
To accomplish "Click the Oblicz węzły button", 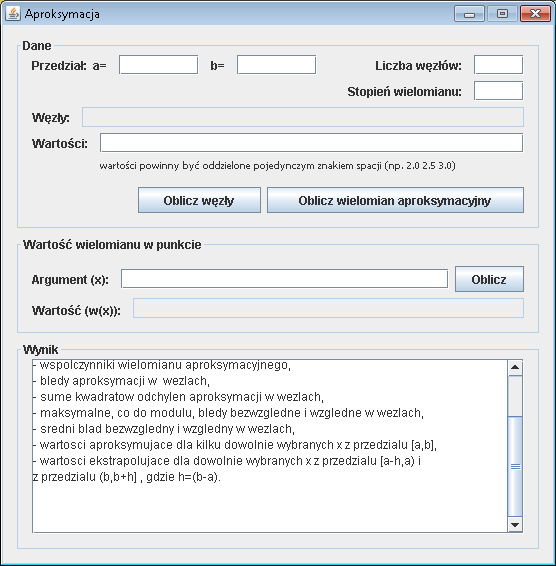I will click(x=199, y=200).
